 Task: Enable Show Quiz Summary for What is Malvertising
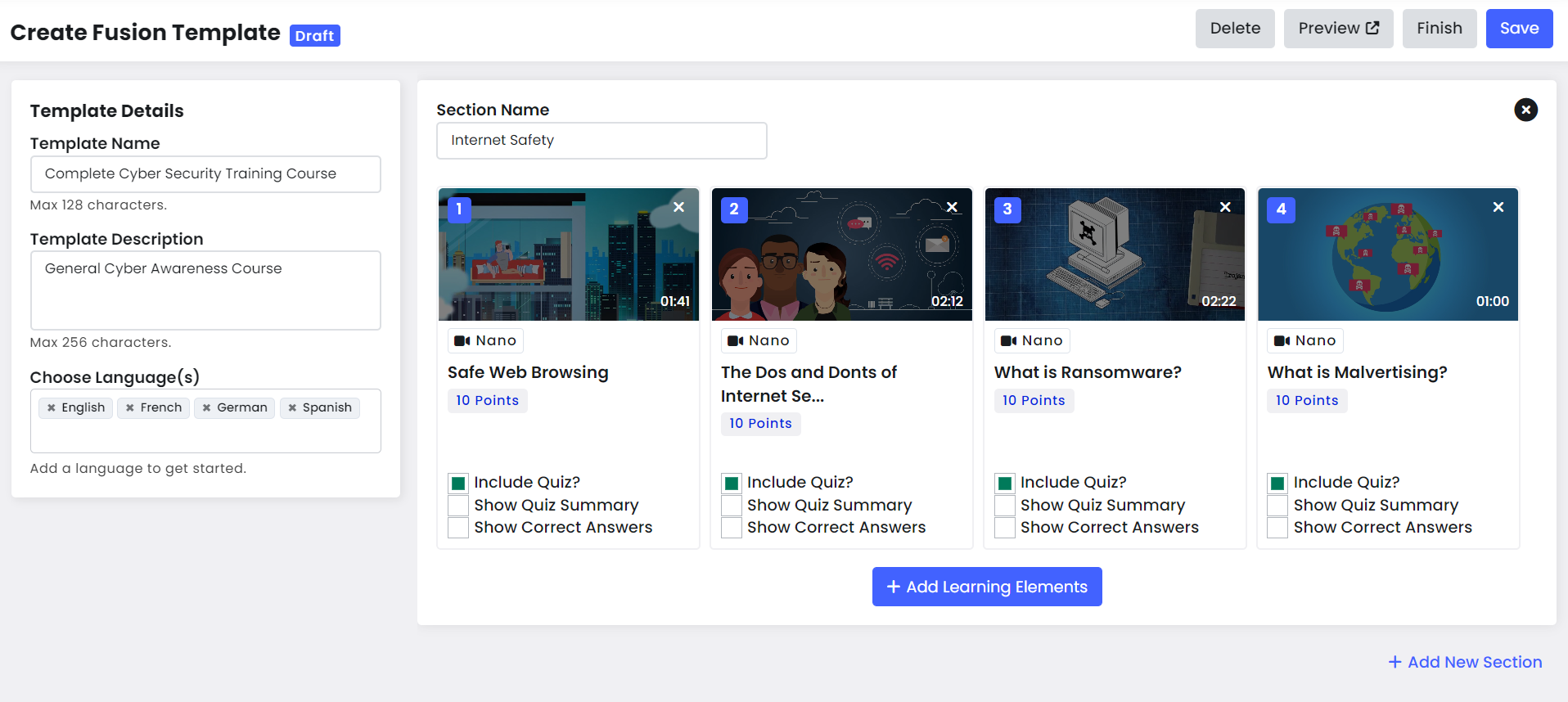[x=1277, y=506]
